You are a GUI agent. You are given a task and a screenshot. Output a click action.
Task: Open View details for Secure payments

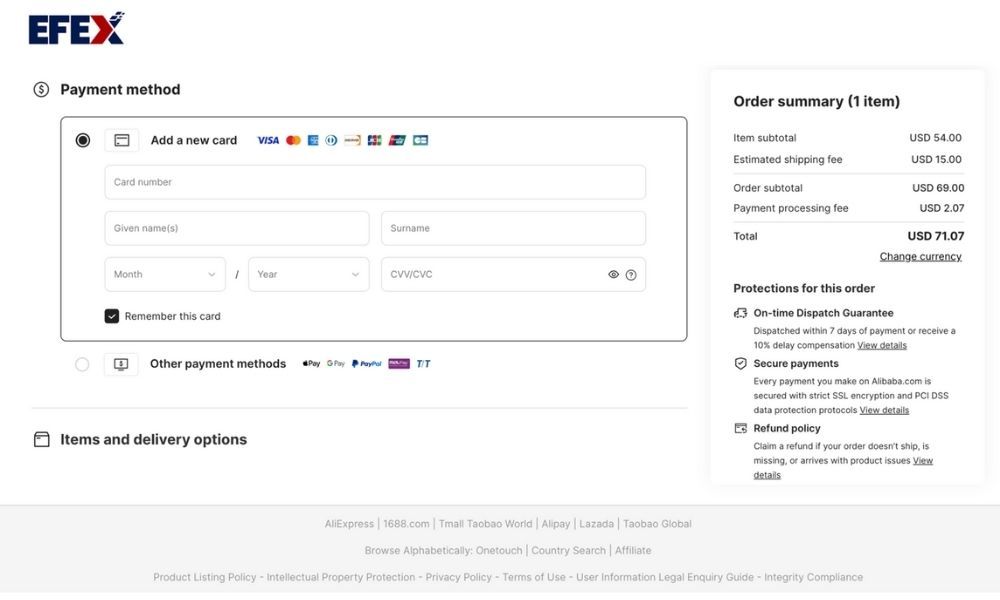pos(884,411)
